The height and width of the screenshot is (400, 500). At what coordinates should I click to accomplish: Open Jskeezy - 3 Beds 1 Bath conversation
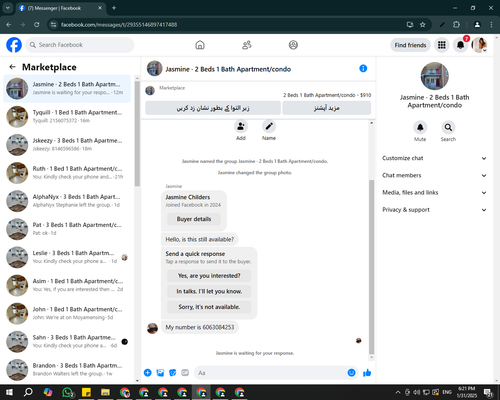click(67, 145)
